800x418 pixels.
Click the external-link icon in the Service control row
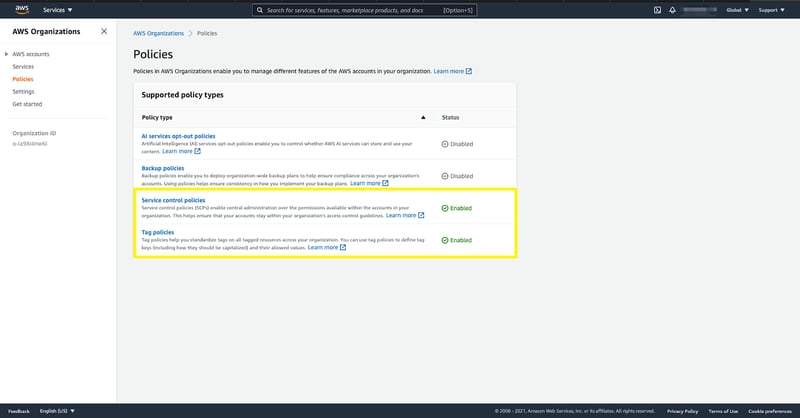point(421,215)
